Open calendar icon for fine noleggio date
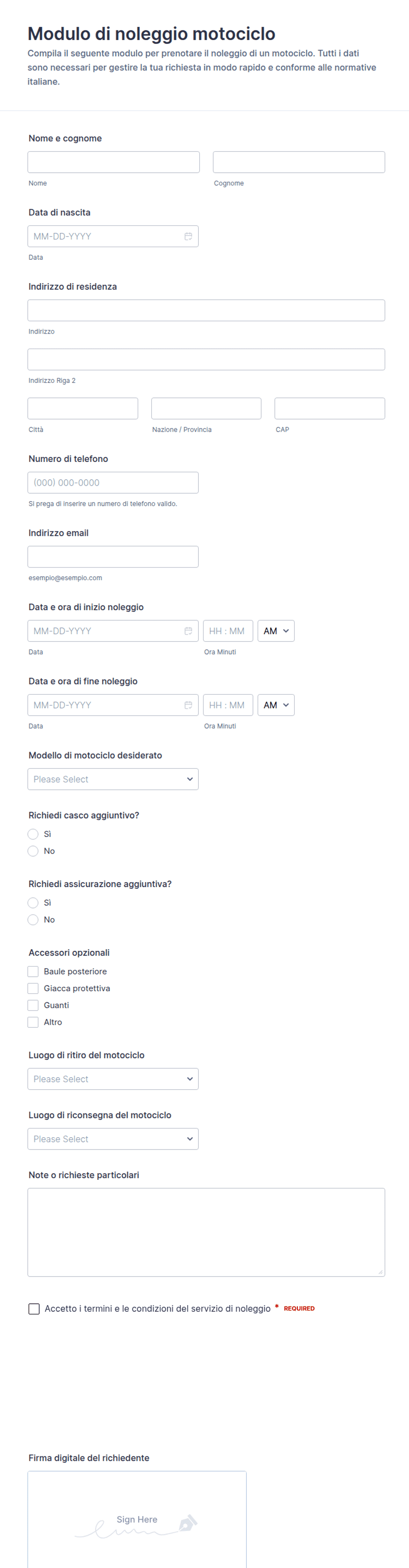Image resolution: width=409 pixels, height=1568 pixels. click(188, 705)
